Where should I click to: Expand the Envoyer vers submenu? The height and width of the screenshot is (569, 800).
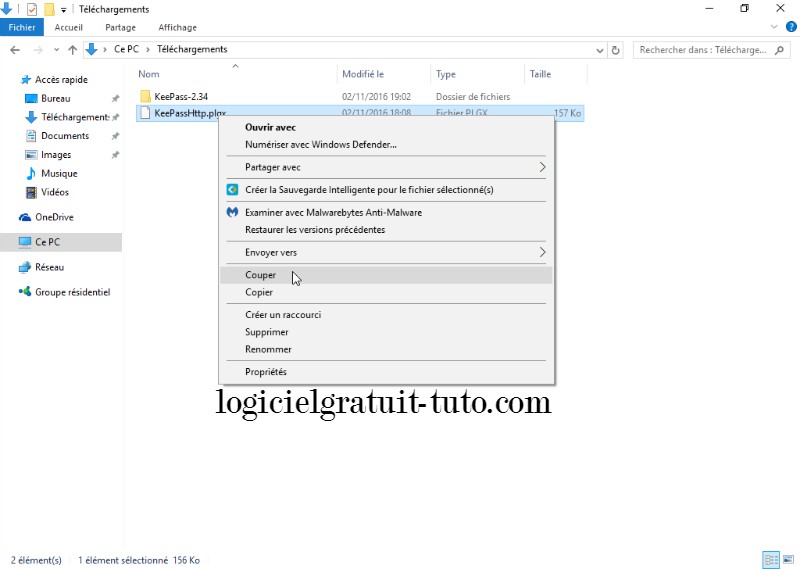[x=386, y=253]
